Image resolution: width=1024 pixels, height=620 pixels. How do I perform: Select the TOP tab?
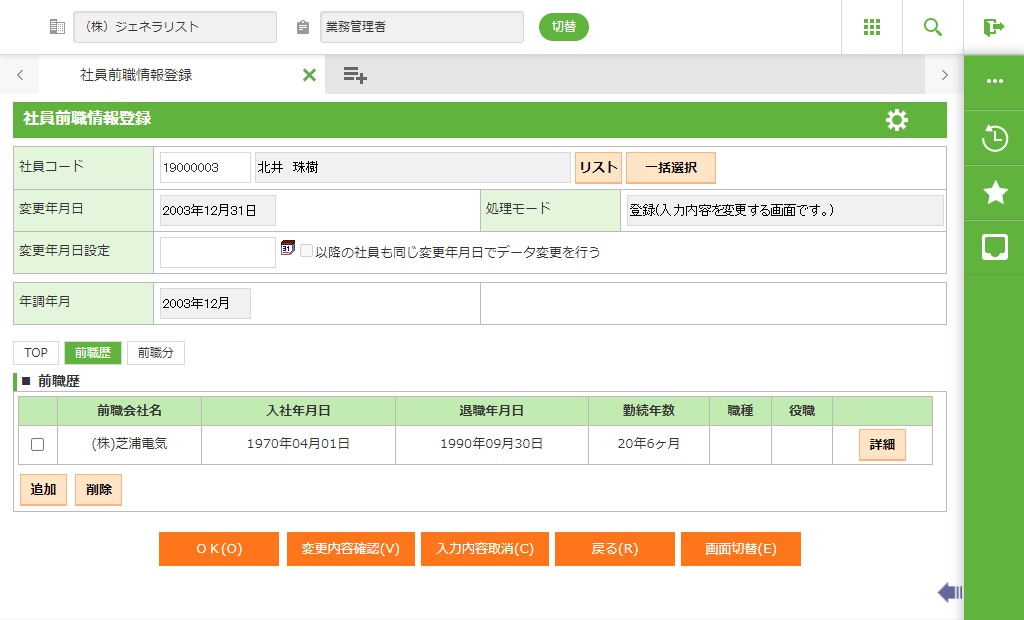tap(36, 353)
